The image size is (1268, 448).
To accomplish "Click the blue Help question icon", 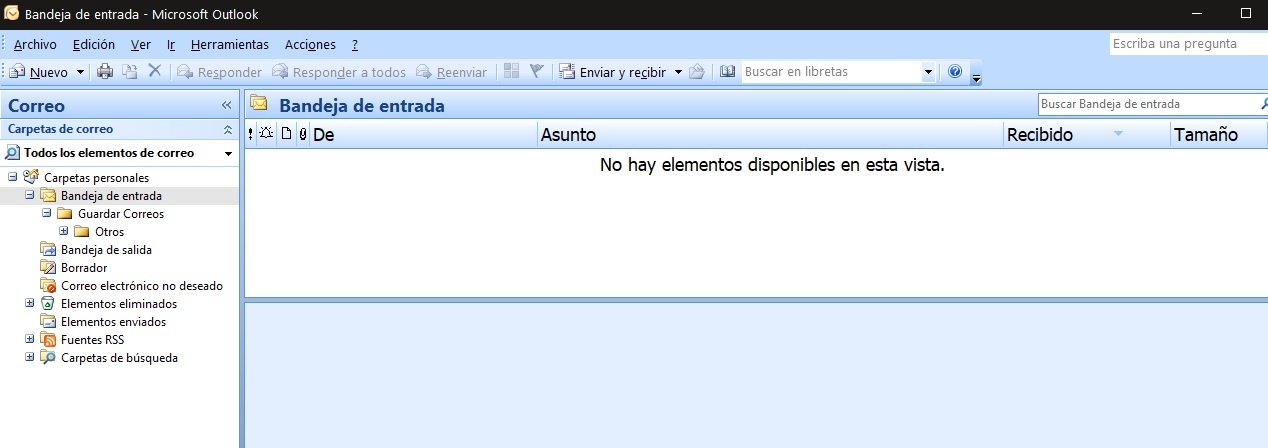I will pos(955,72).
